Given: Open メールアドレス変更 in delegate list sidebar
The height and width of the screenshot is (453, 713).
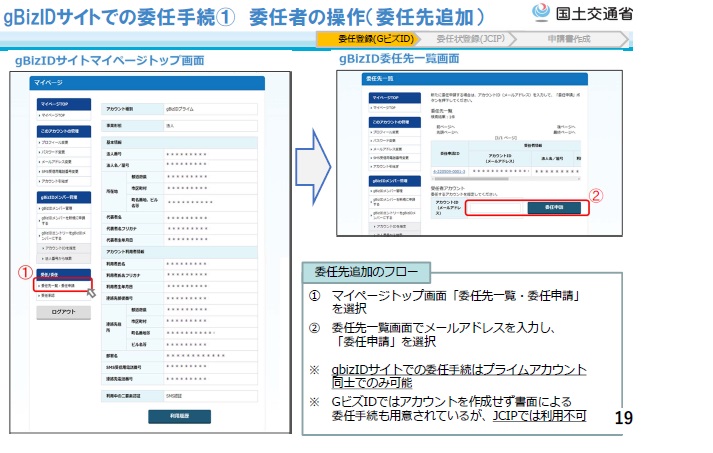Looking at the screenshot, I should [x=387, y=149].
